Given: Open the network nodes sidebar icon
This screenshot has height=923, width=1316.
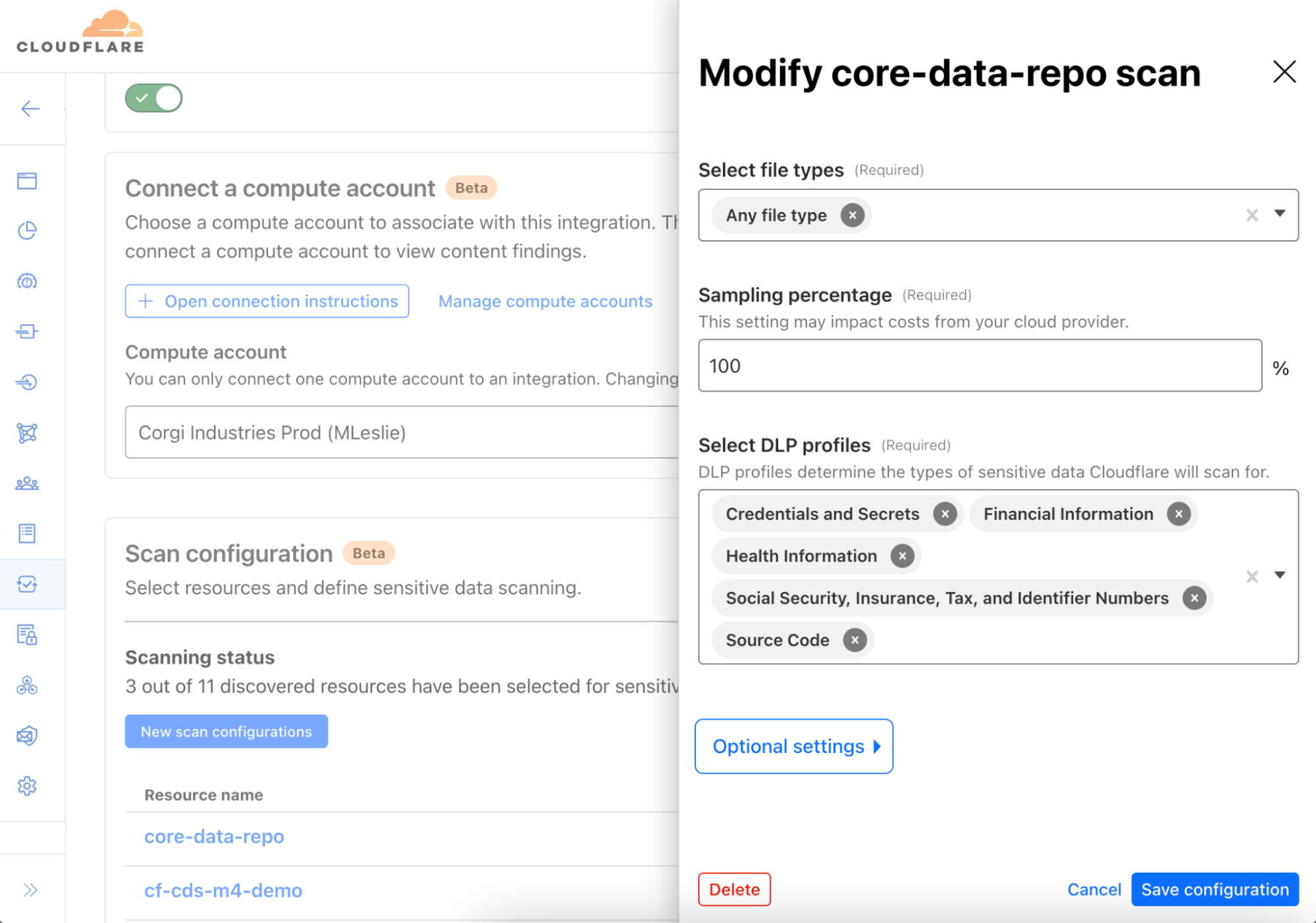Looking at the screenshot, I should pos(27,433).
